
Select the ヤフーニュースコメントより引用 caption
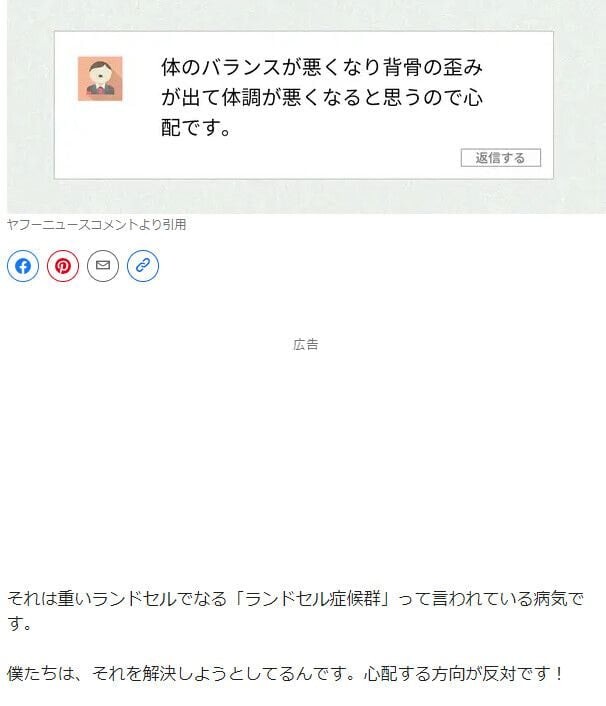(x=97, y=224)
